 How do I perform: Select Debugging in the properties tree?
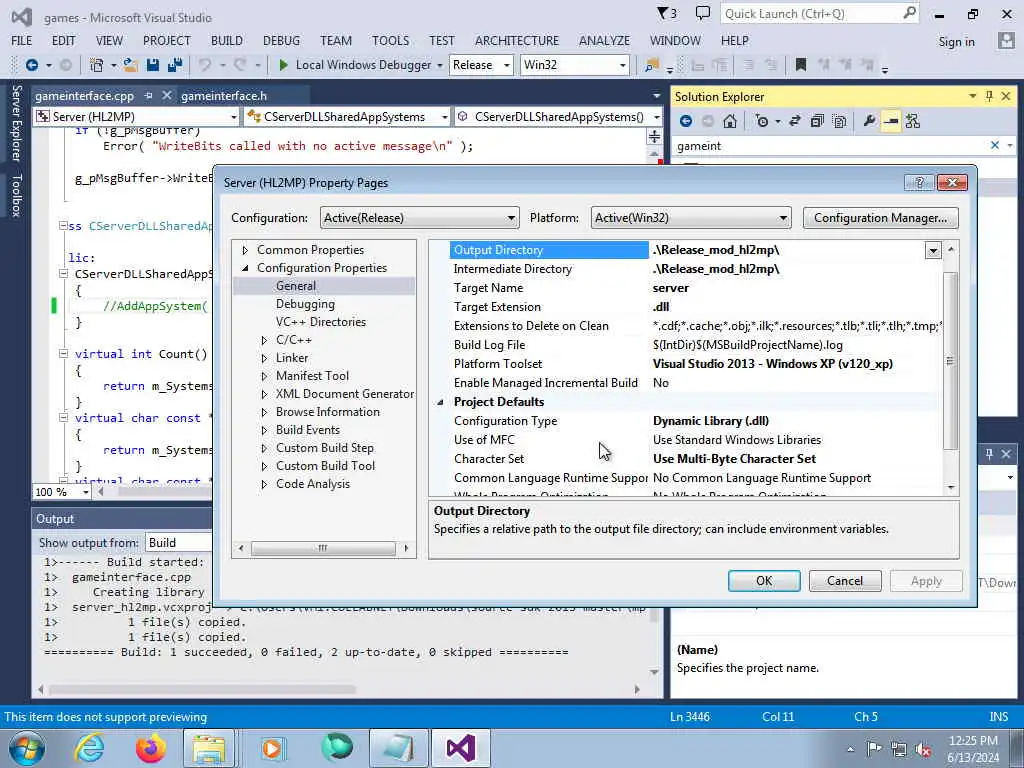(x=305, y=304)
